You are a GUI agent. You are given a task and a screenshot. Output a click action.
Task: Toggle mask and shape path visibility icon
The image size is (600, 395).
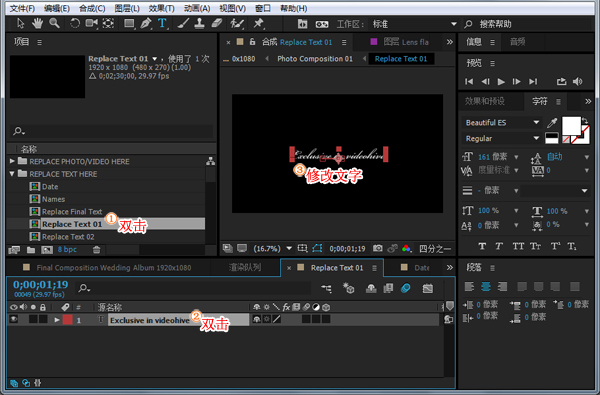pyautogui.click(x=317, y=248)
